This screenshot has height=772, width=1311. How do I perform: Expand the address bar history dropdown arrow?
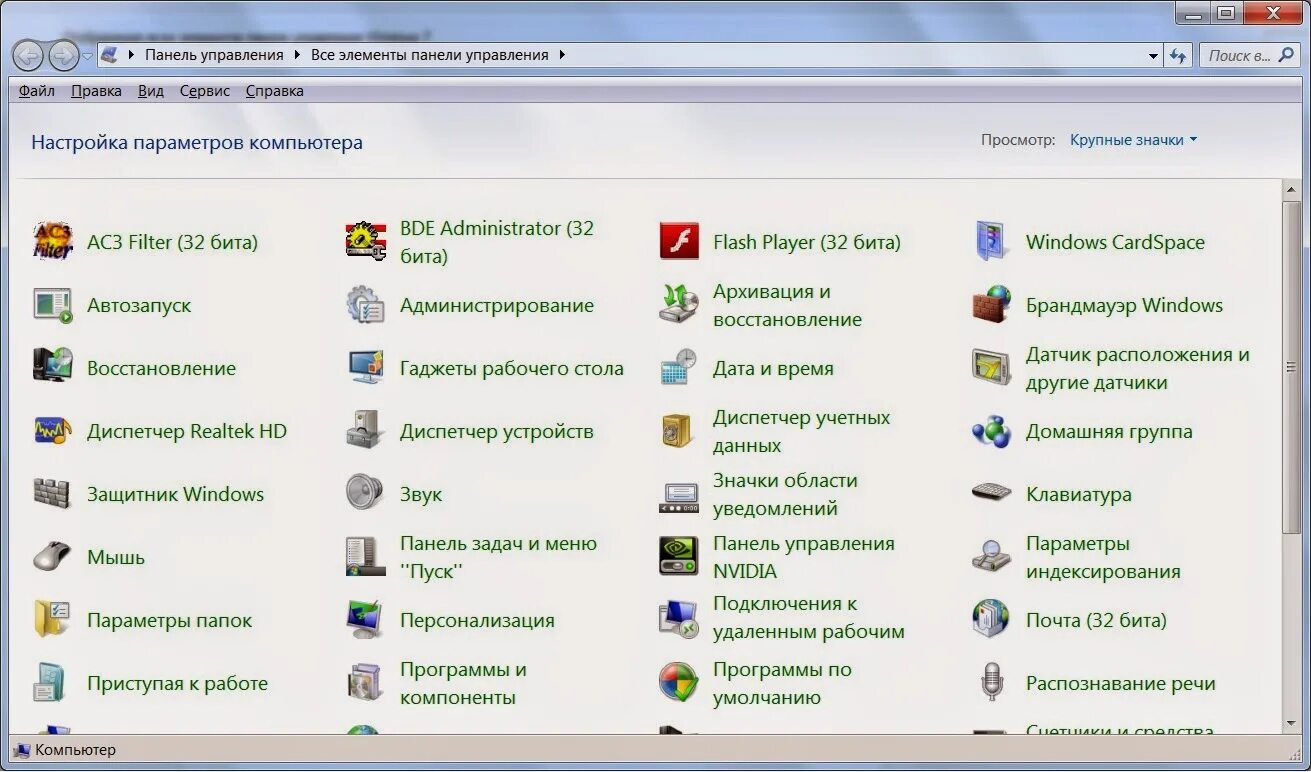(1153, 56)
